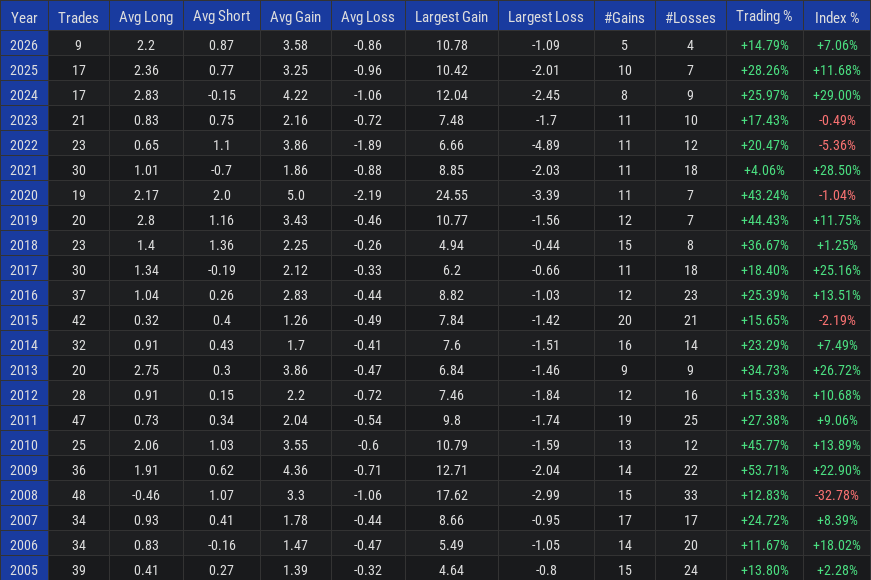Click the Year column header
Viewport: 871px width, 580px height.
coord(24,16)
